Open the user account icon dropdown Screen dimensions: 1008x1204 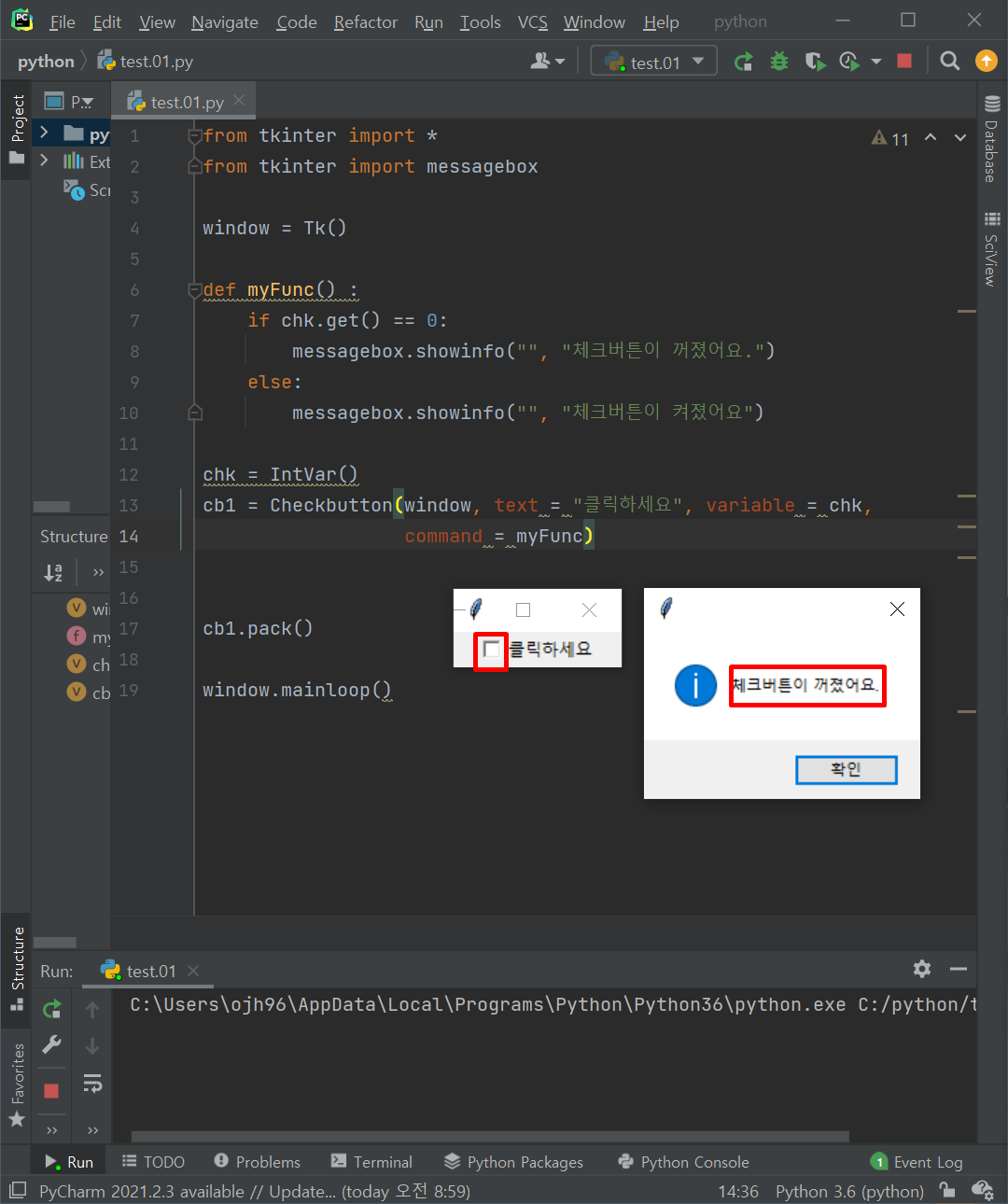(548, 62)
